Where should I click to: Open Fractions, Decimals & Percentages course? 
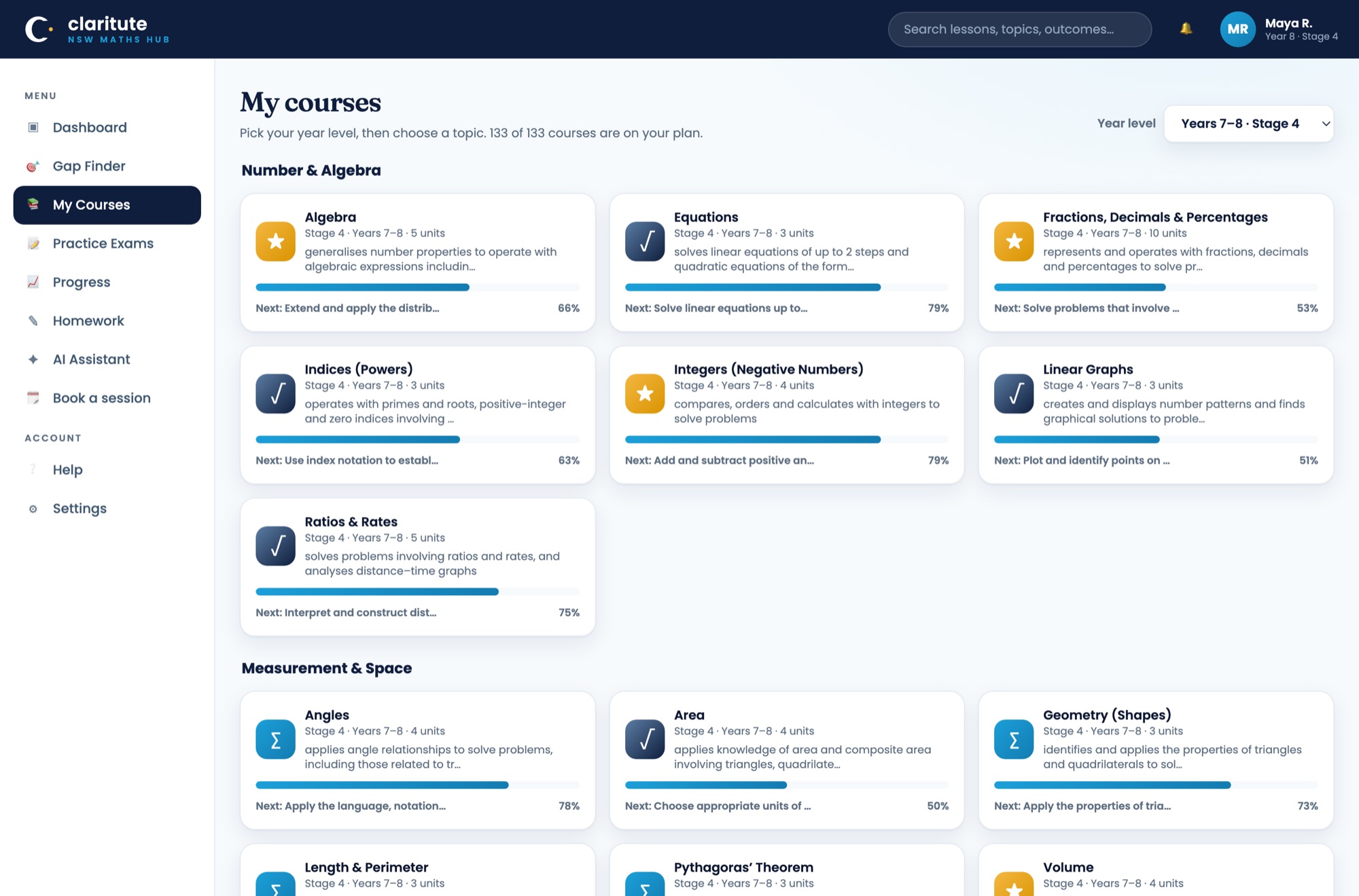(1155, 217)
